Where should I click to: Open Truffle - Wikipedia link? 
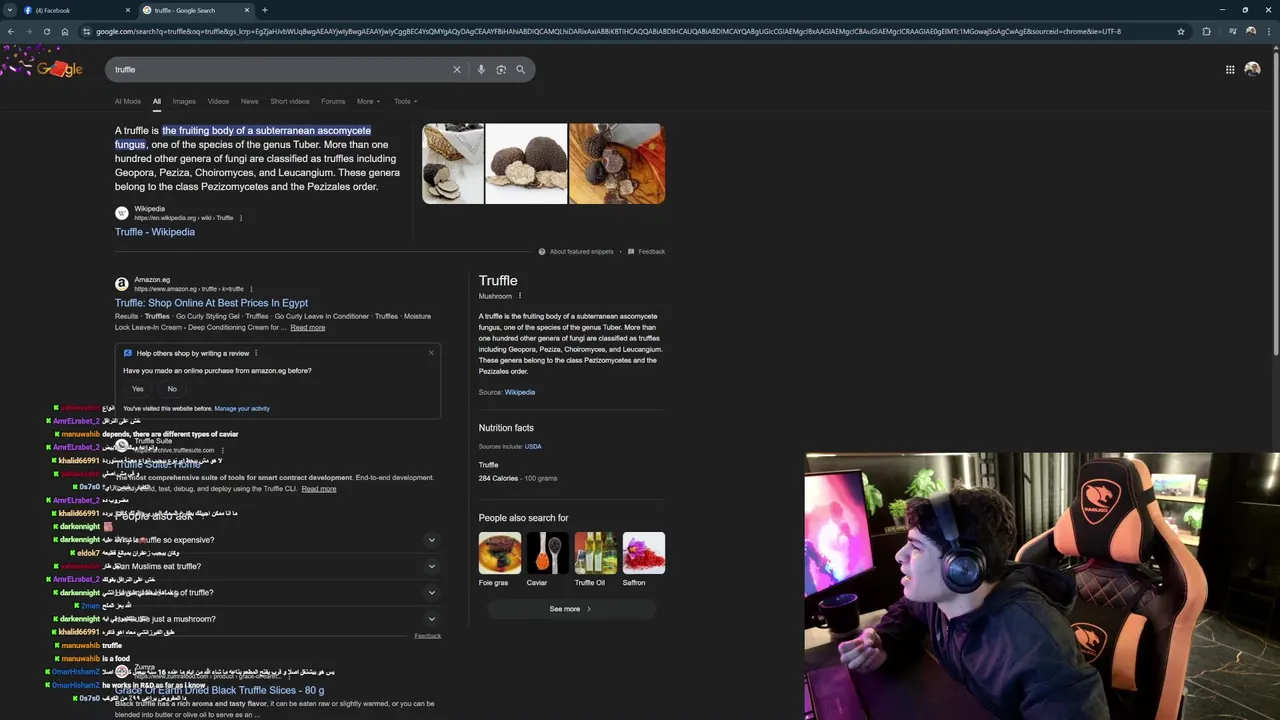pyautogui.click(x=155, y=232)
